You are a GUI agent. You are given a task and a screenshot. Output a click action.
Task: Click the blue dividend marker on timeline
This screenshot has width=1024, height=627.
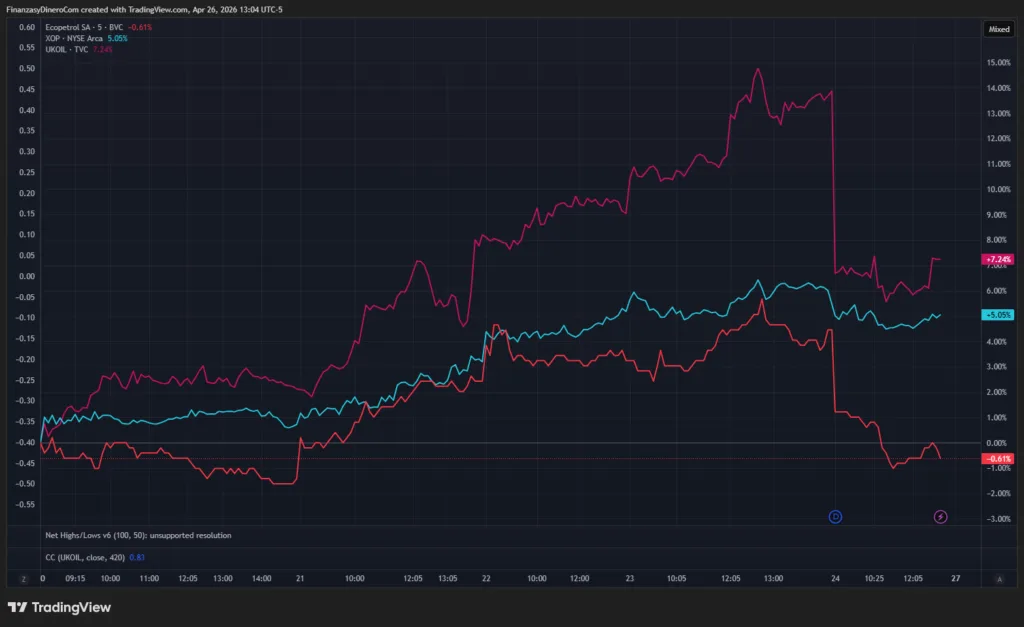(836, 516)
